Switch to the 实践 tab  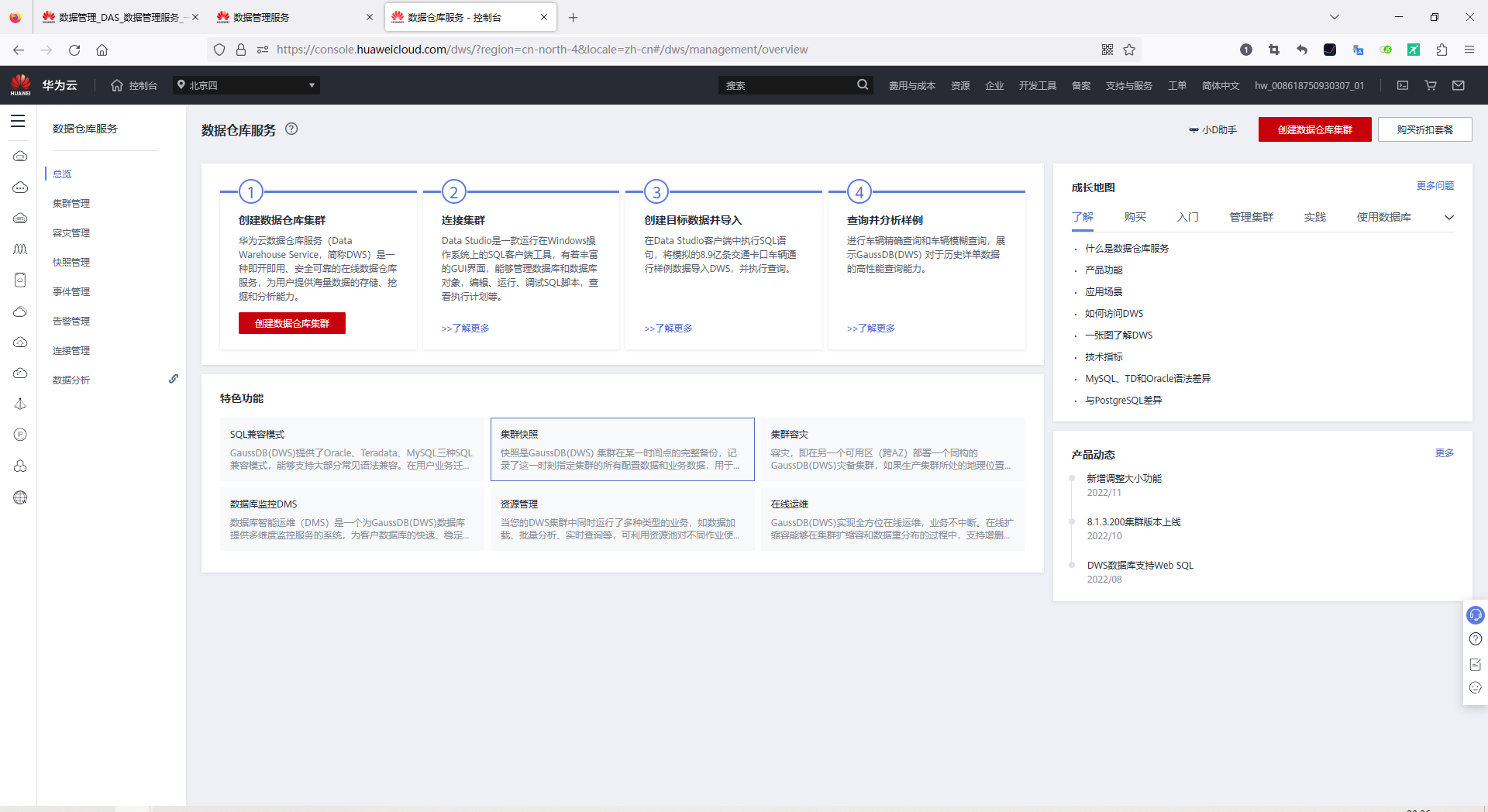[1315, 217]
